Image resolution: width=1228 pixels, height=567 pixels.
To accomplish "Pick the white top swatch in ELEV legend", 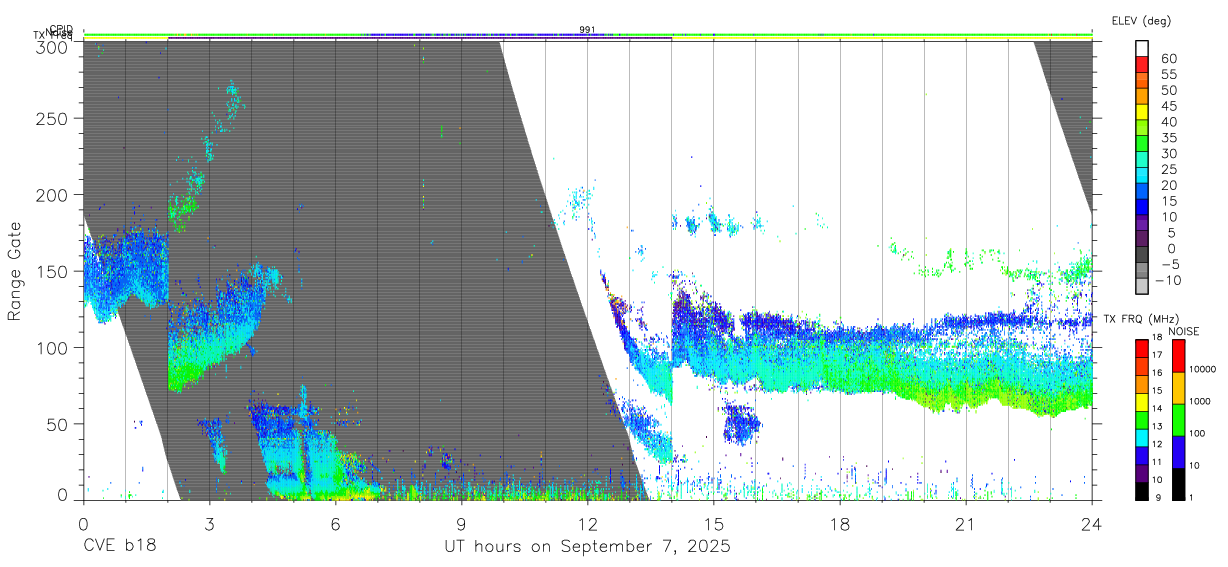I will (1142, 47).
